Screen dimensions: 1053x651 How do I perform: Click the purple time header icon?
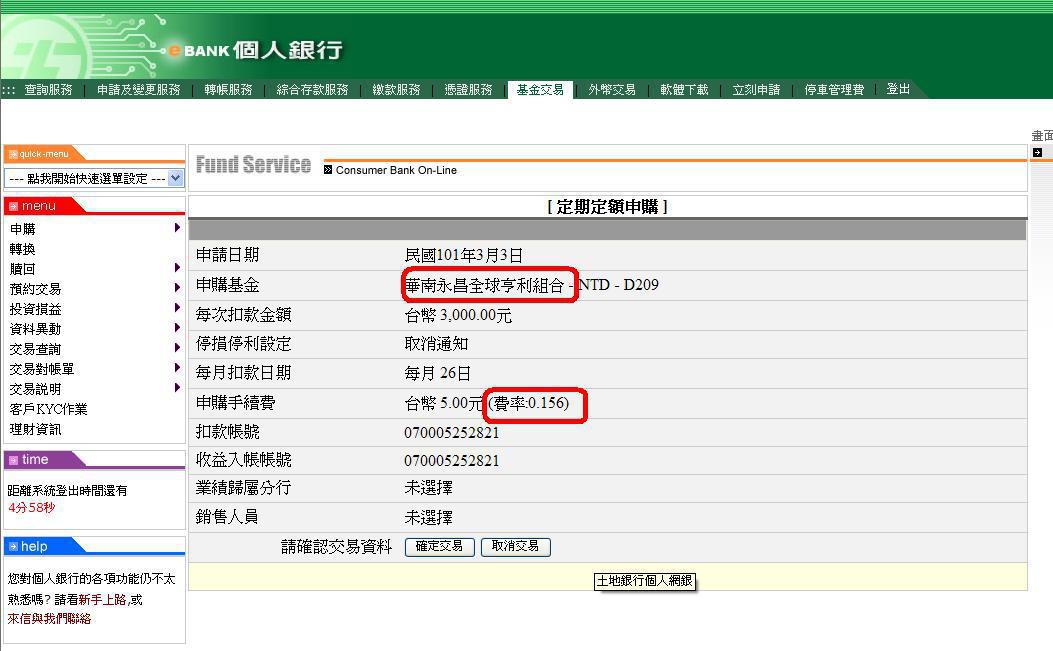tap(13, 460)
